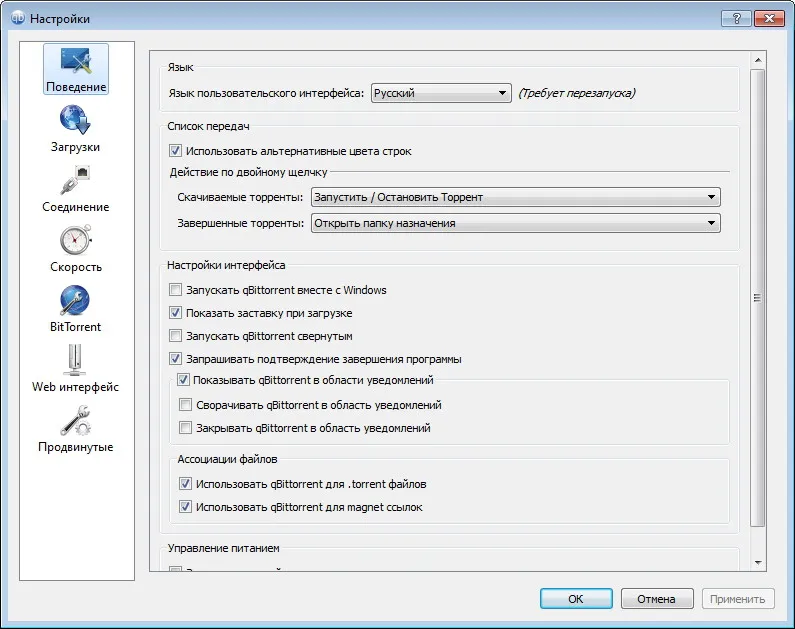Click the settings panel vertical scrollbar
The width and height of the screenshot is (795, 629).
click(x=757, y=298)
